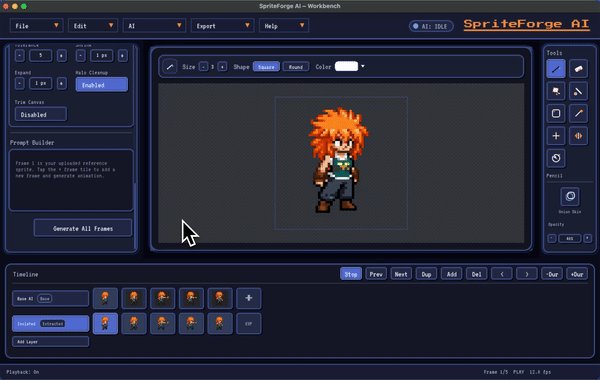Increase frame duration with +Dur
Image resolution: width=600 pixels, height=380 pixels.
click(577, 274)
